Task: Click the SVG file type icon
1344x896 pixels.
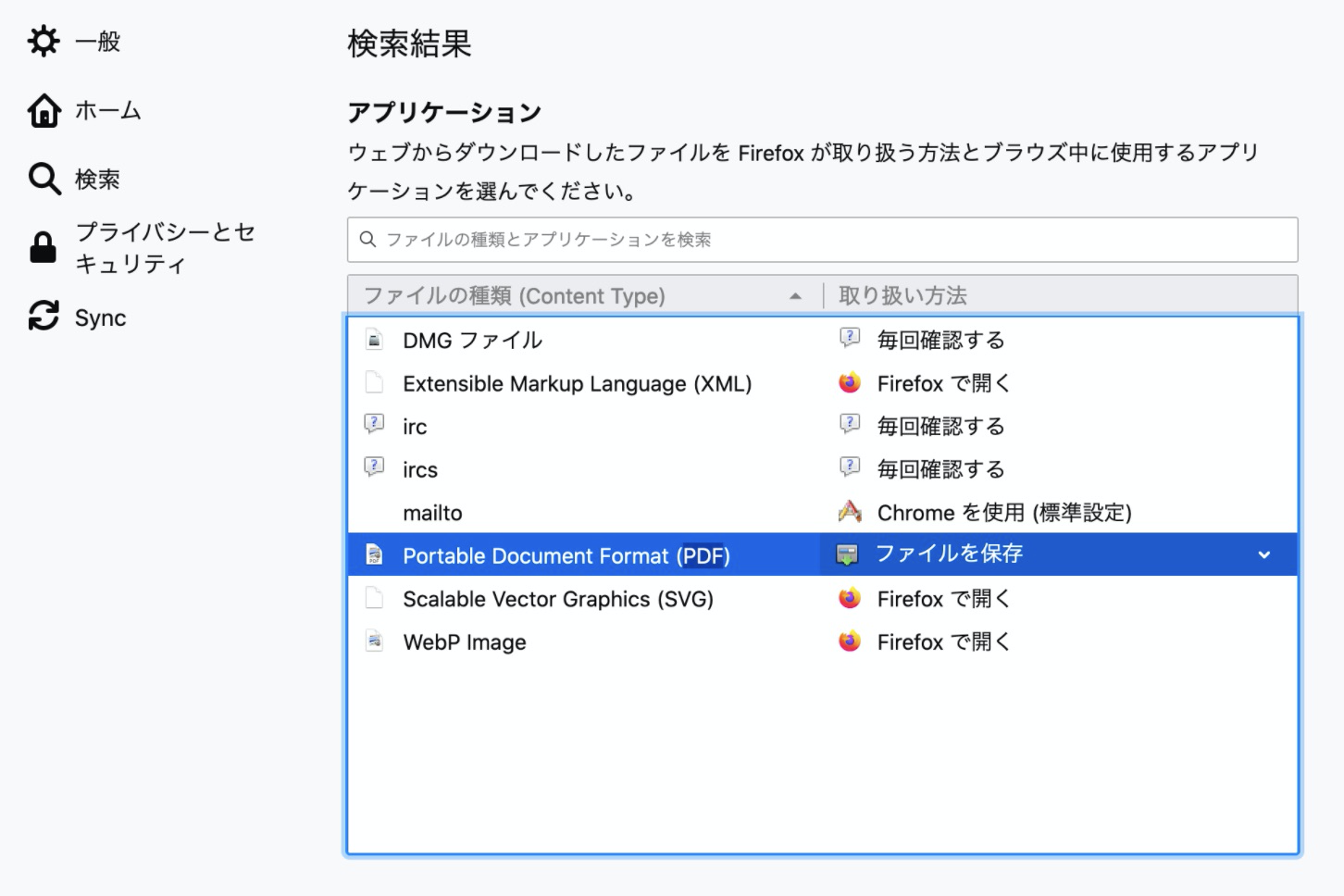Action: [x=375, y=598]
